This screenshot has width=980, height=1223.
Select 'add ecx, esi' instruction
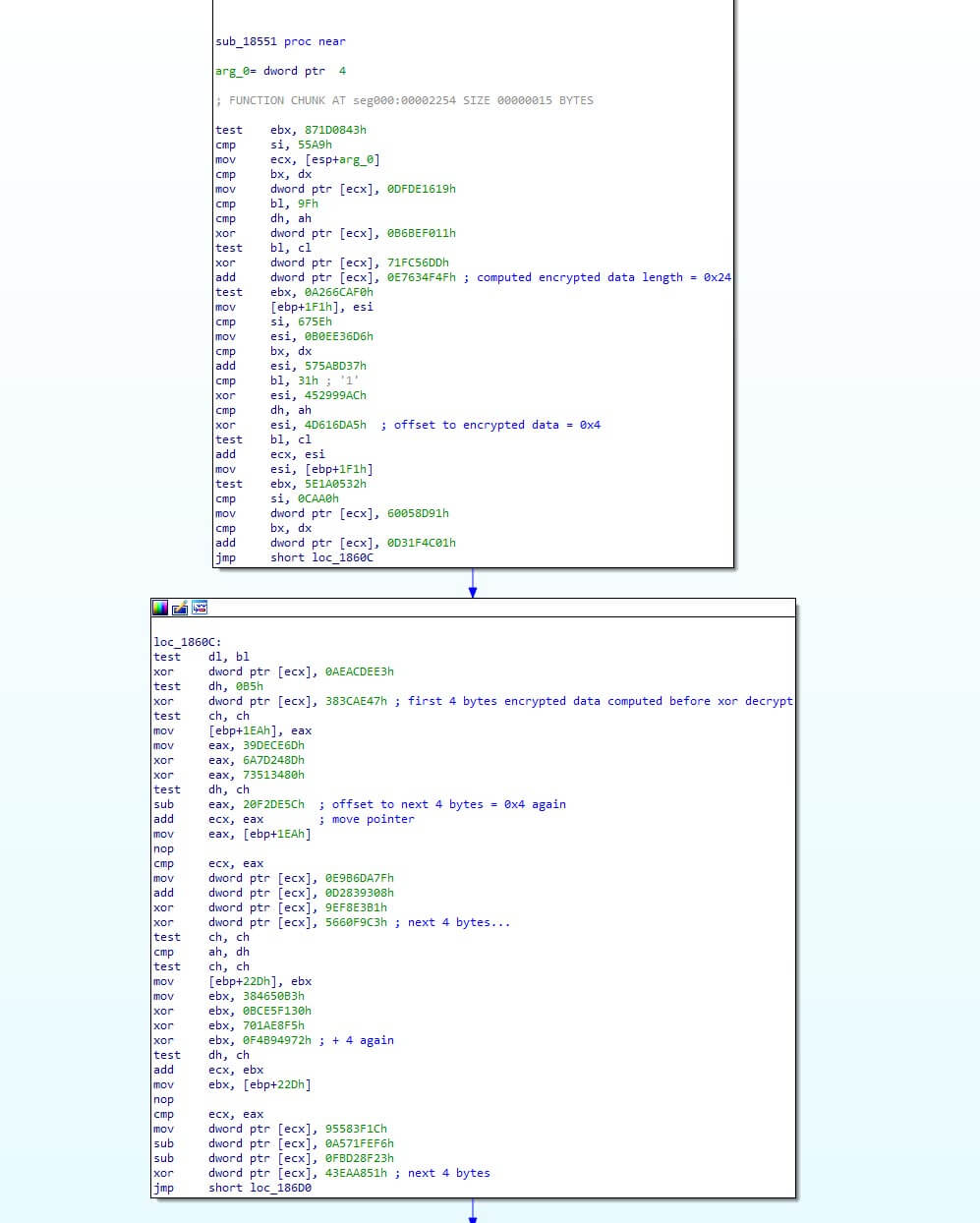[270, 454]
